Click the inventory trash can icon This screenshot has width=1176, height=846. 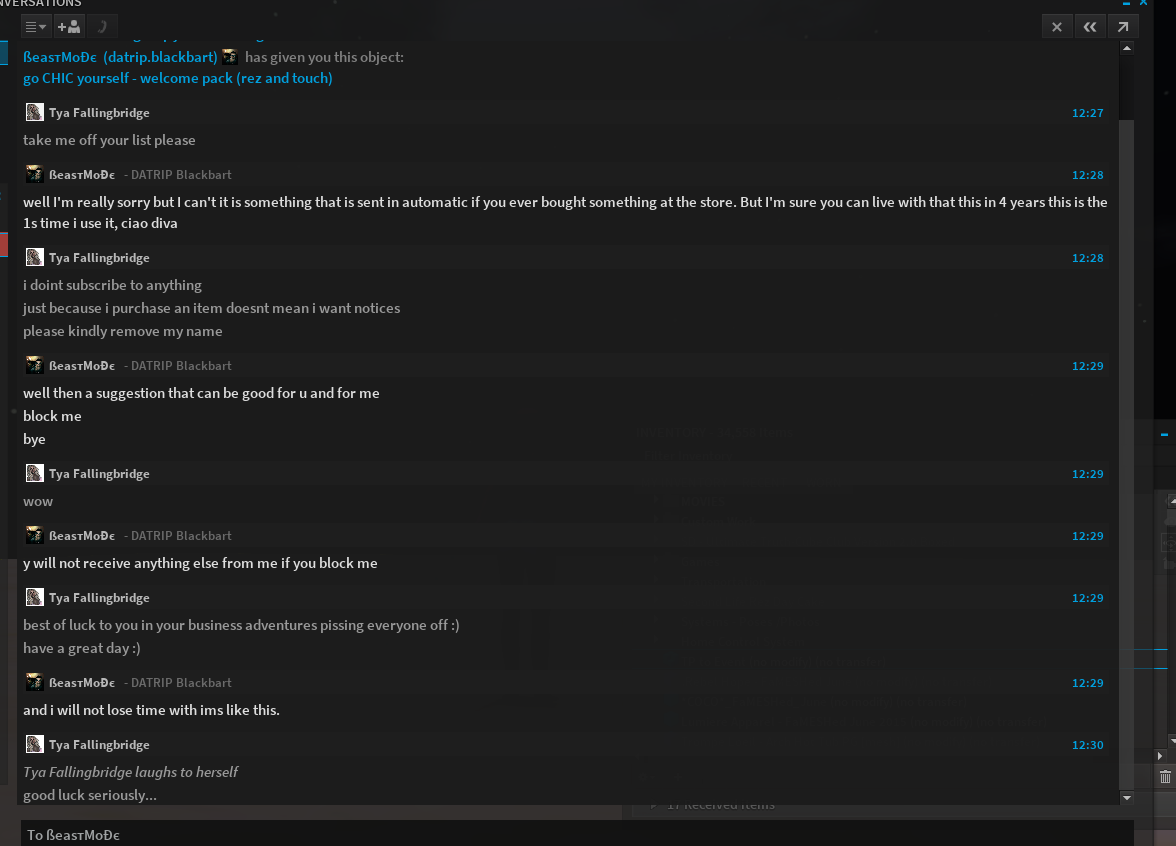point(1165,776)
